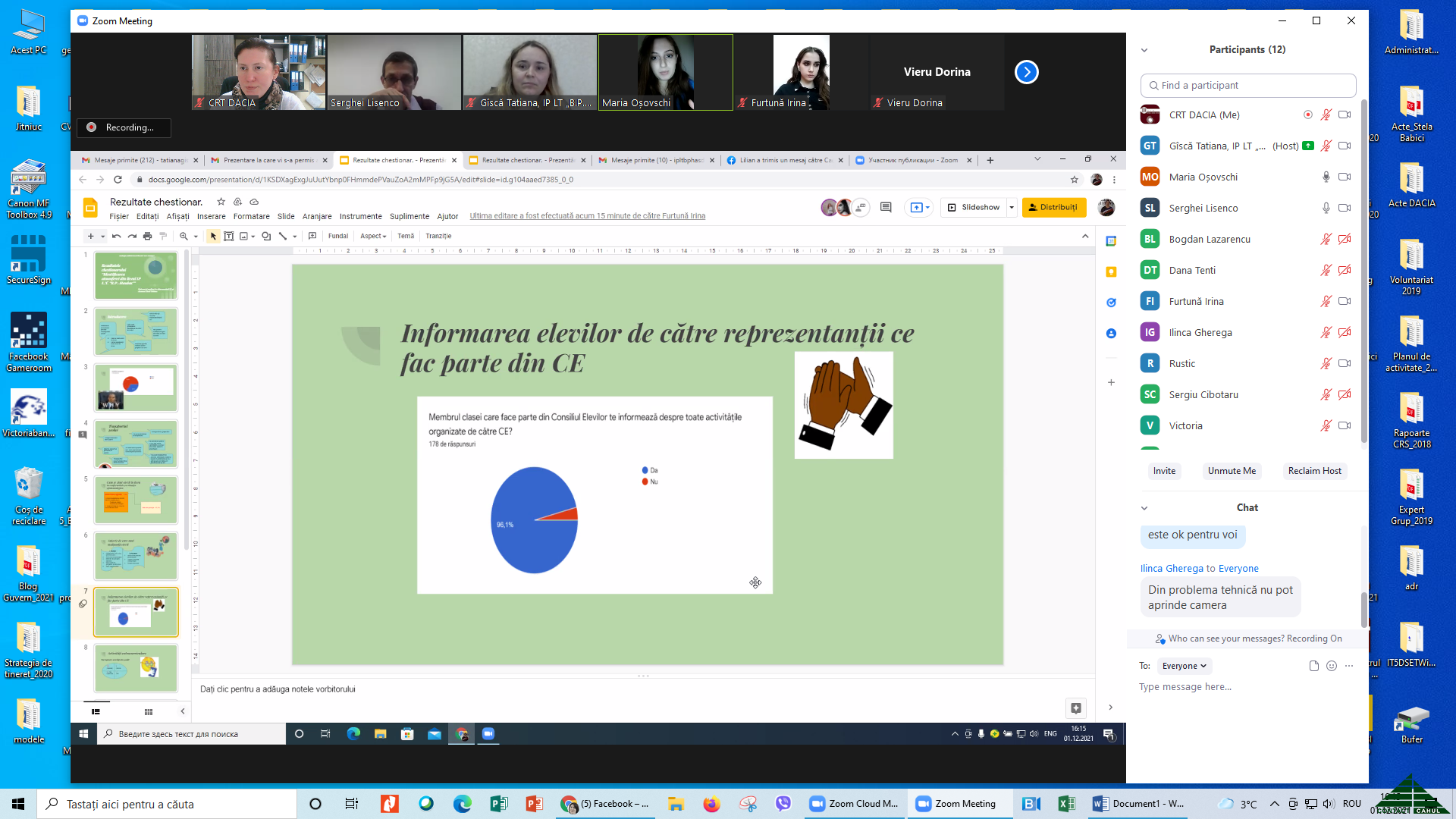Collapse the Chat panel chevron
The image size is (1456, 819).
(x=1144, y=508)
